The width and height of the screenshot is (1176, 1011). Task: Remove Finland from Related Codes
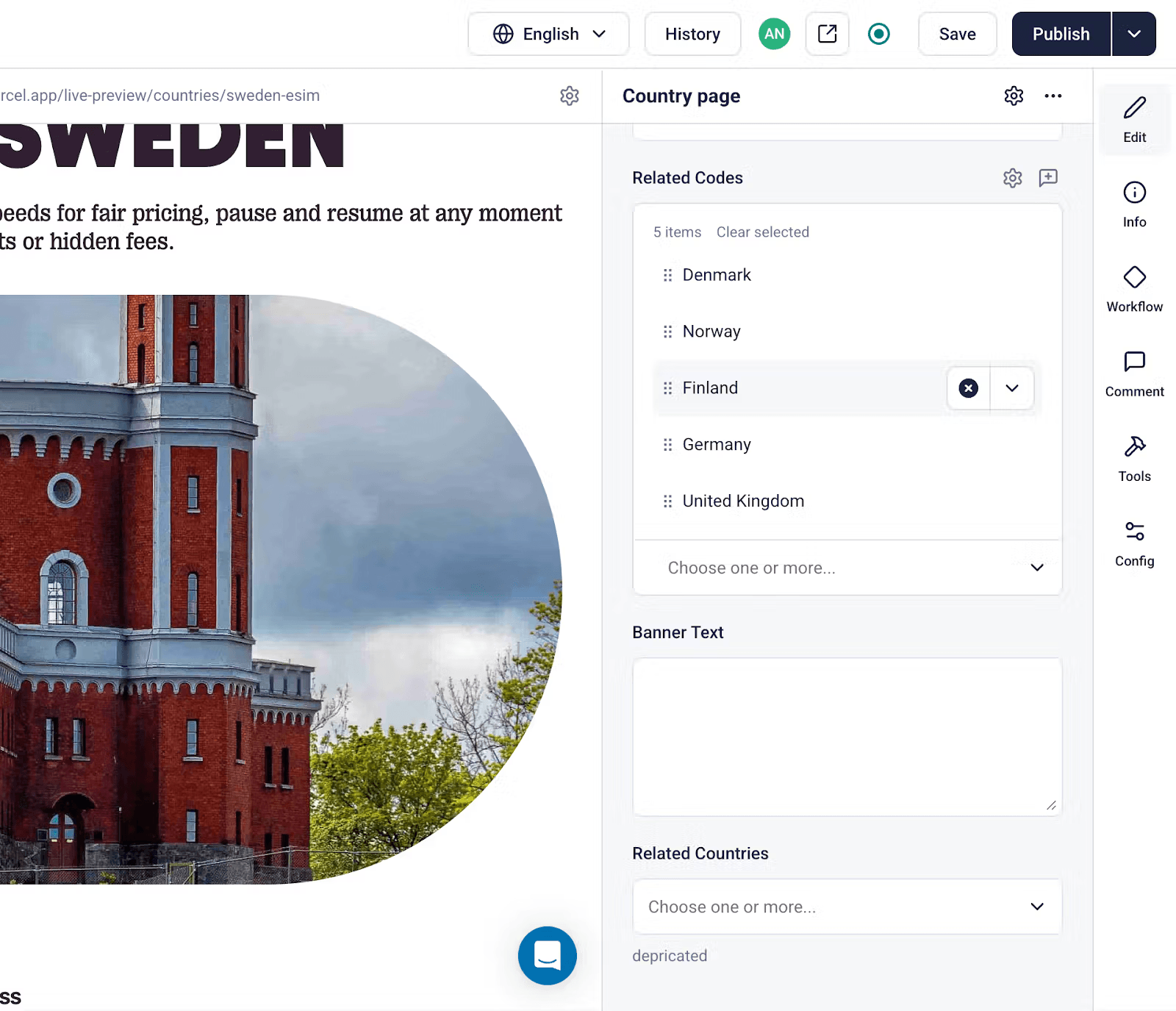click(969, 388)
